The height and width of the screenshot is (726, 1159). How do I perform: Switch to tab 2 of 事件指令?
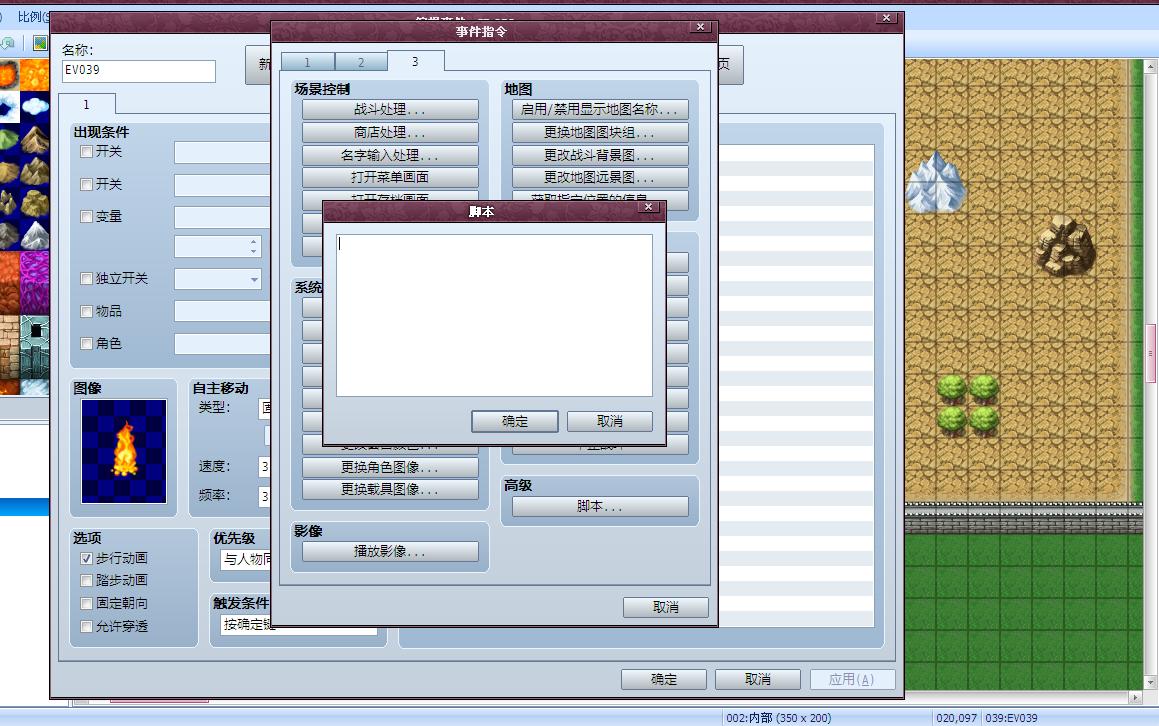361,62
